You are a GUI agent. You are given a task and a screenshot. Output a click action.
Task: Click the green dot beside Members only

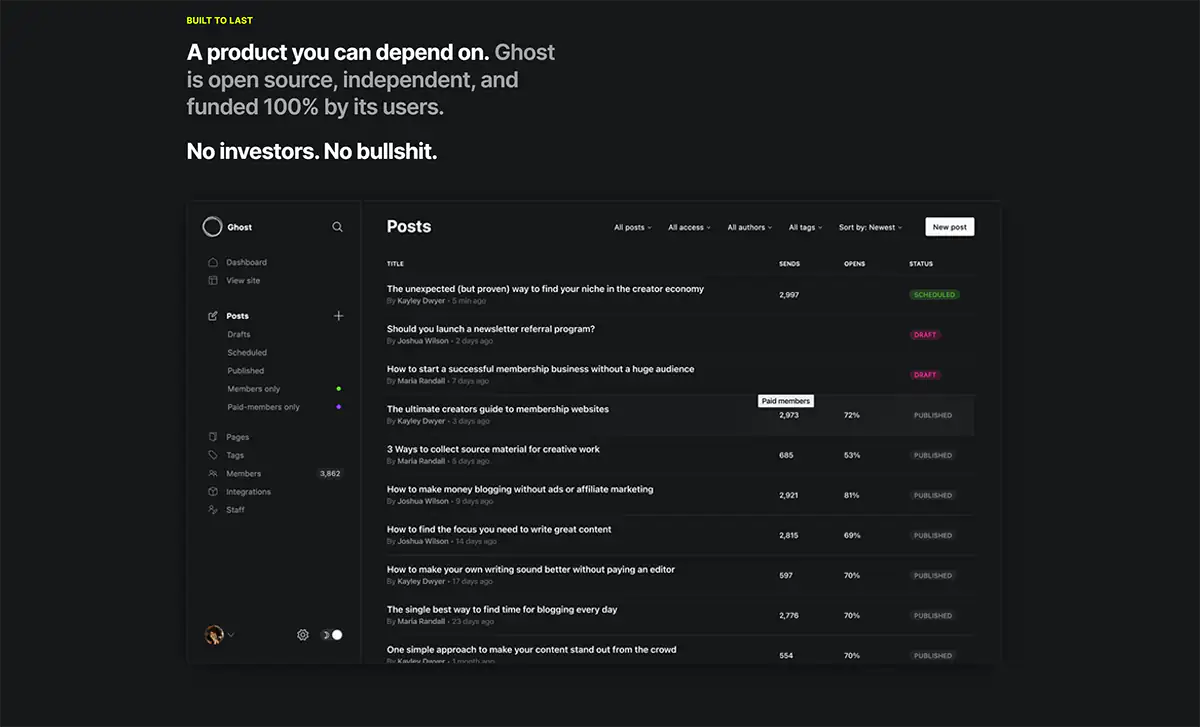tap(339, 389)
